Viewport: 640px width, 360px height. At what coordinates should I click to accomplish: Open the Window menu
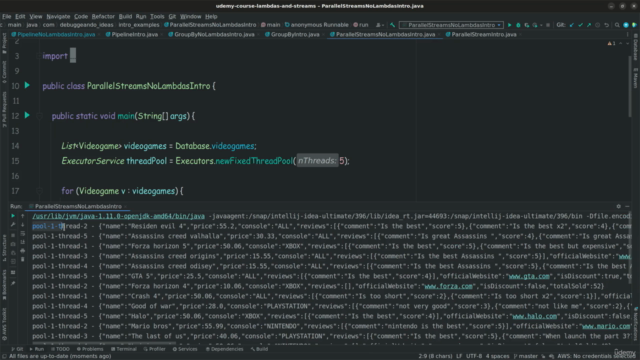tap(191, 16)
